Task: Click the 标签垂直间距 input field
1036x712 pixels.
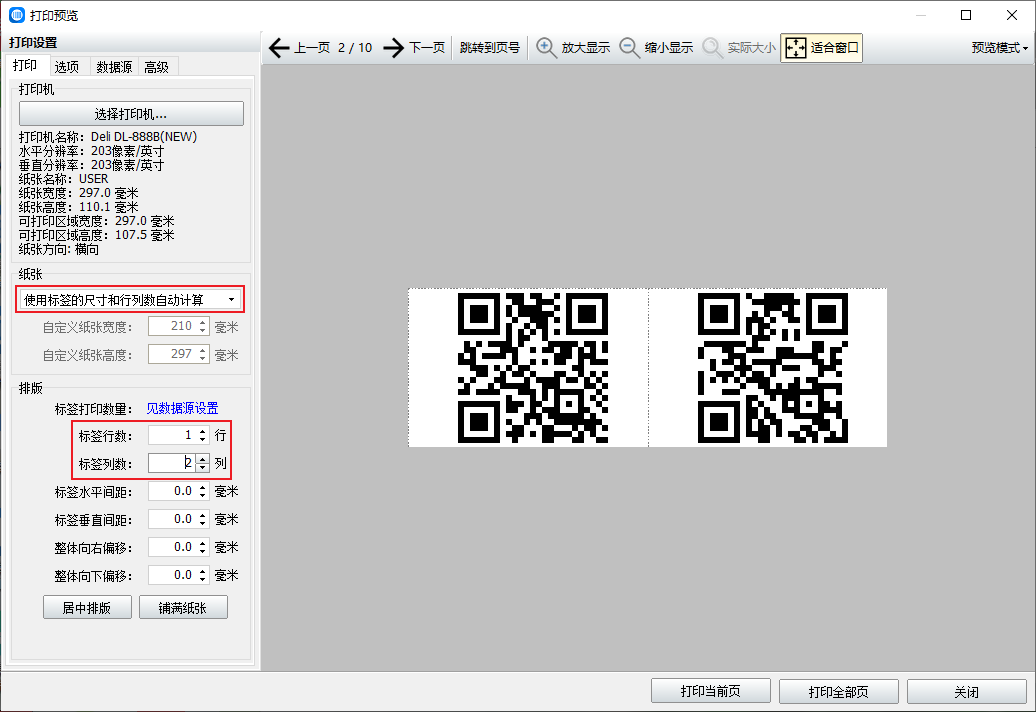Action: (172, 519)
